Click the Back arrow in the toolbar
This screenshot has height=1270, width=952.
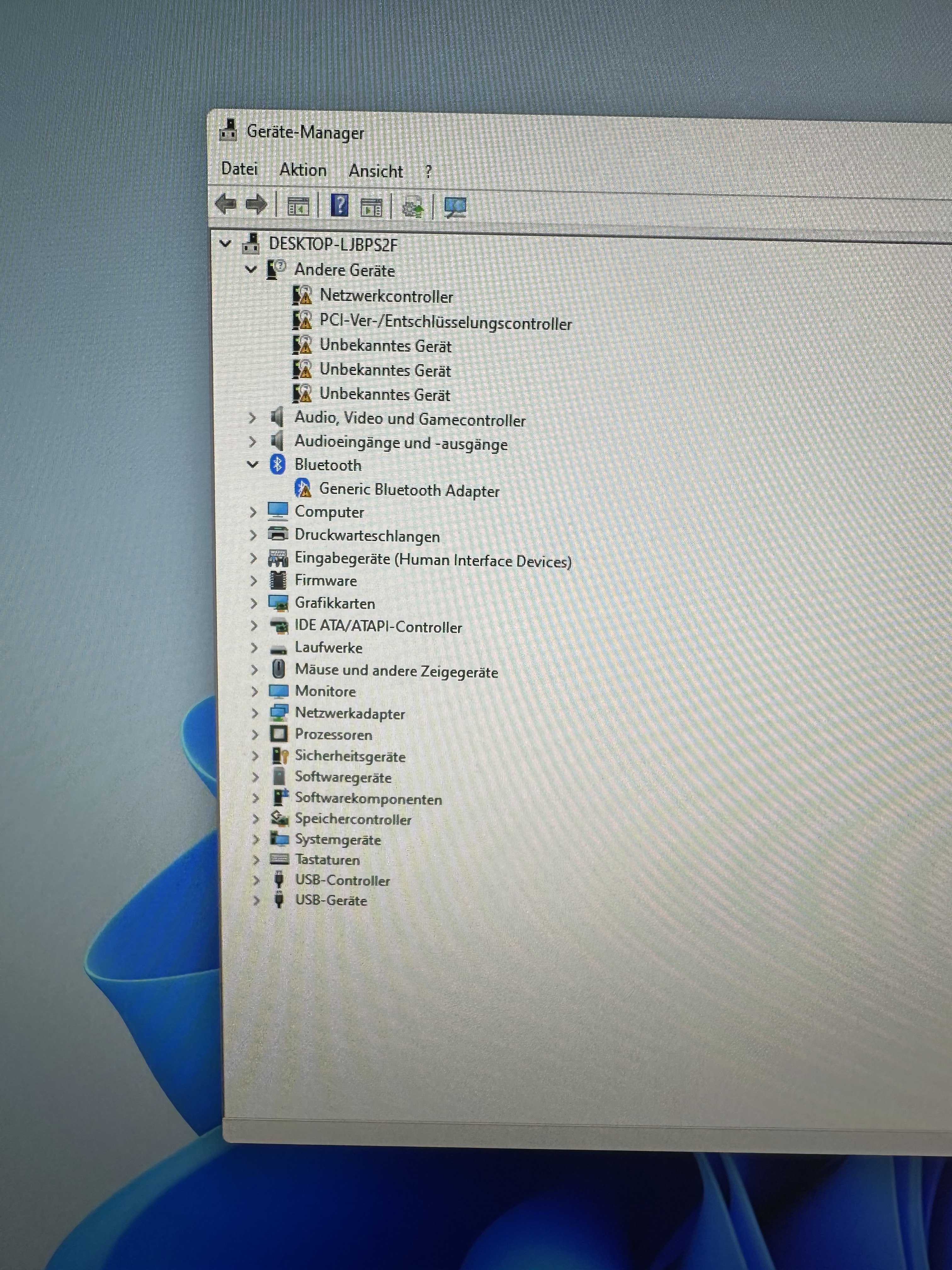pyautogui.click(x=225, y=204)
